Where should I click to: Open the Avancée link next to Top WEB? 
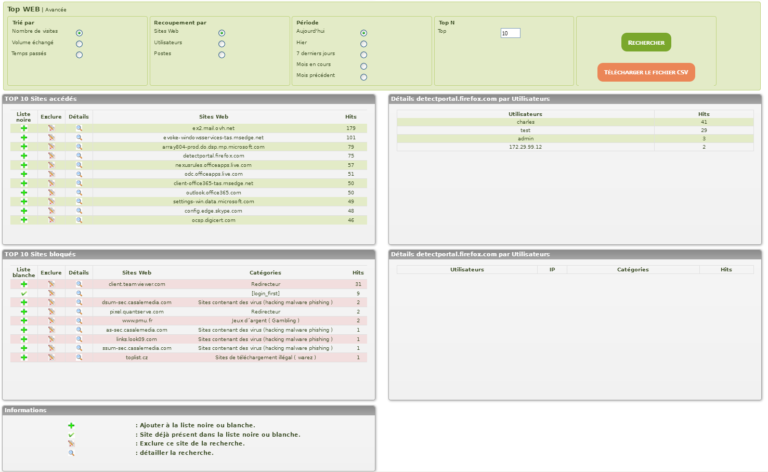56,9
